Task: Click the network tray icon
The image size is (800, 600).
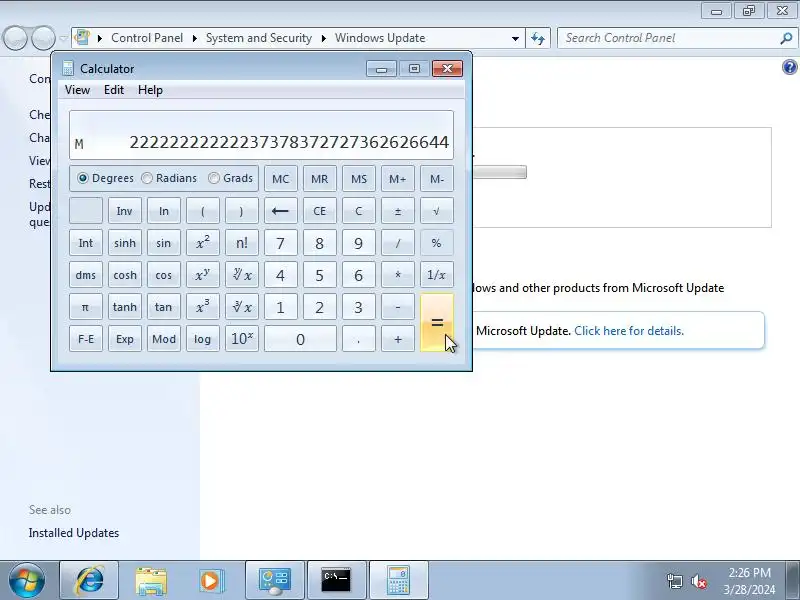Action: [x=674, y=581]
